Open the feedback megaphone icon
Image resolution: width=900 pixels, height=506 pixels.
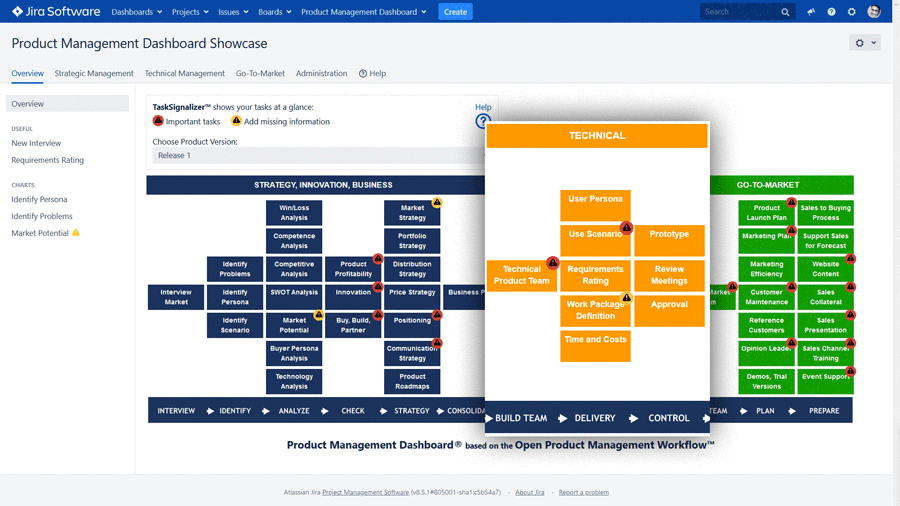tap(811, 11)
